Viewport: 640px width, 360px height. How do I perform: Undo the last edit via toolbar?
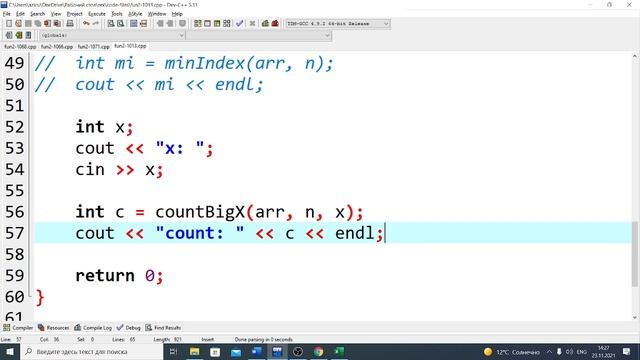click(x=86, y=24)
